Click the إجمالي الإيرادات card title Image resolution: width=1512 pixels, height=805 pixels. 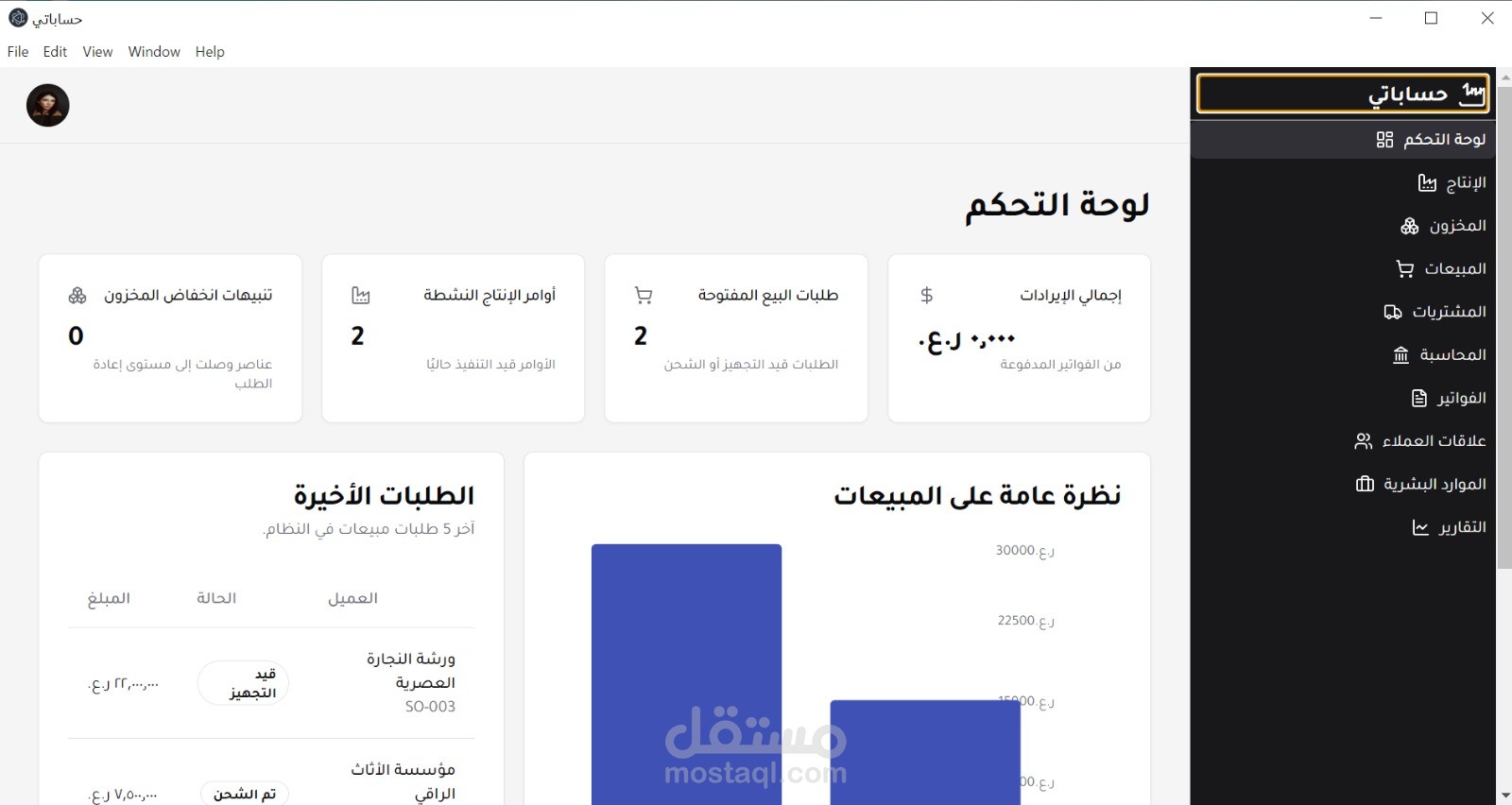[x=1071, y=296]
